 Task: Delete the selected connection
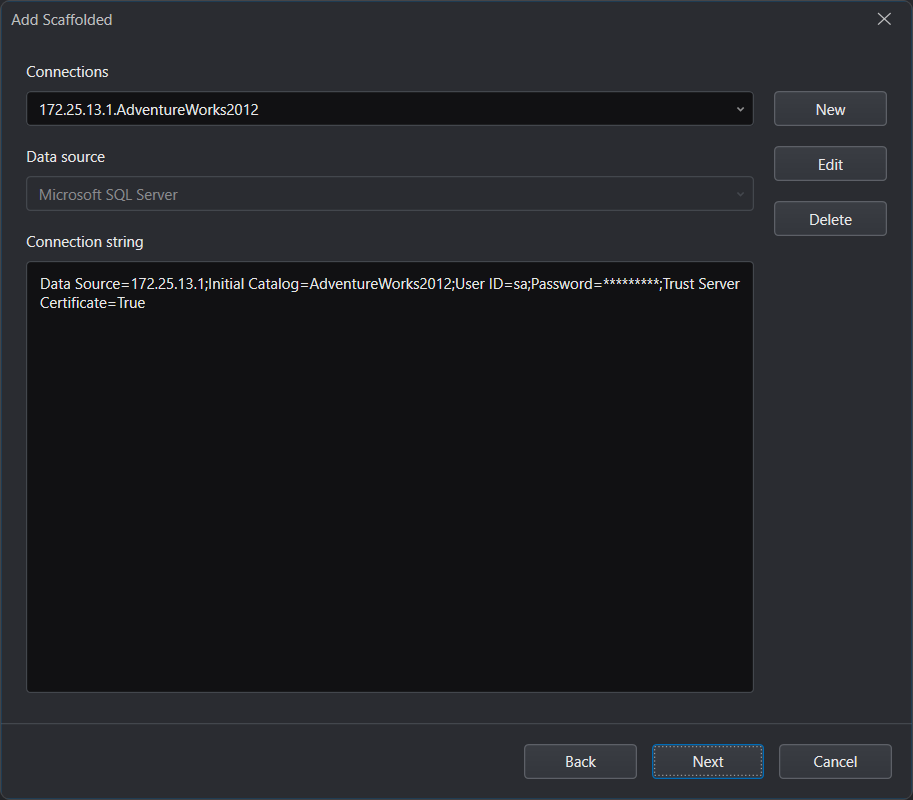[x=830, y=219]
